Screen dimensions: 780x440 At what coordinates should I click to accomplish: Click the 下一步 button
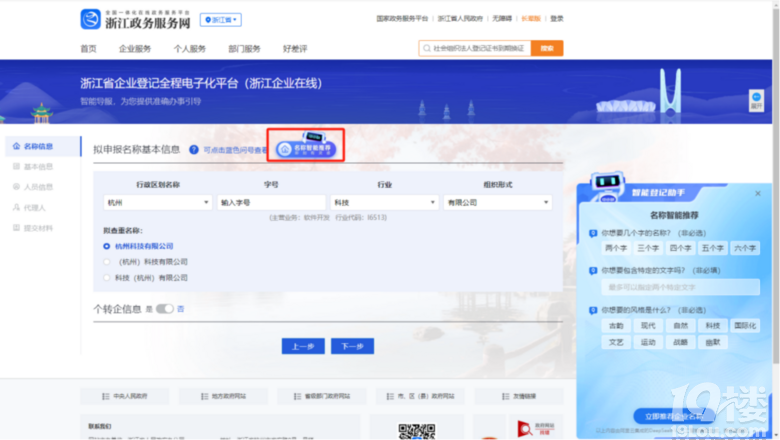pos(352,346)
